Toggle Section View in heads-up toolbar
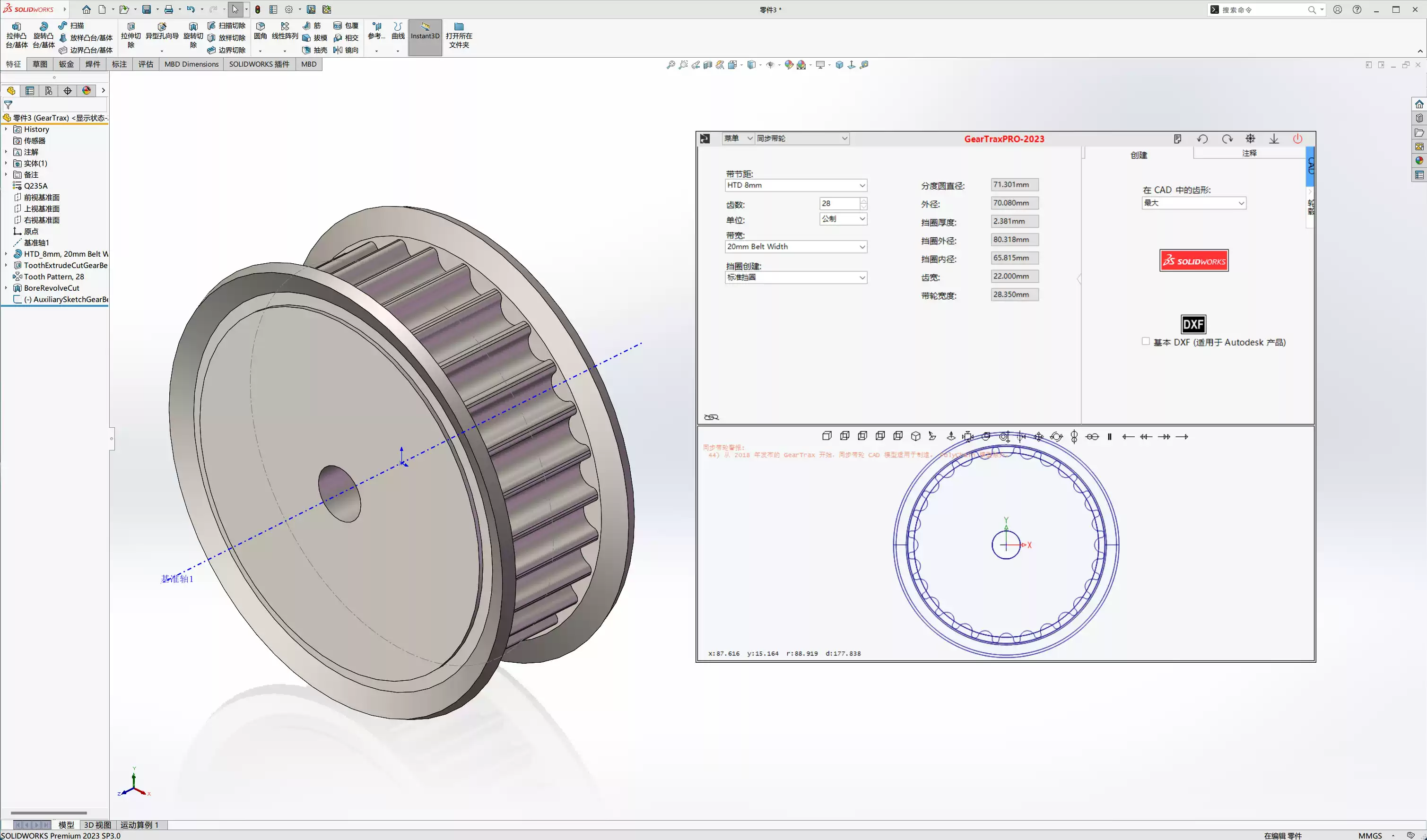 pos(707,65)
